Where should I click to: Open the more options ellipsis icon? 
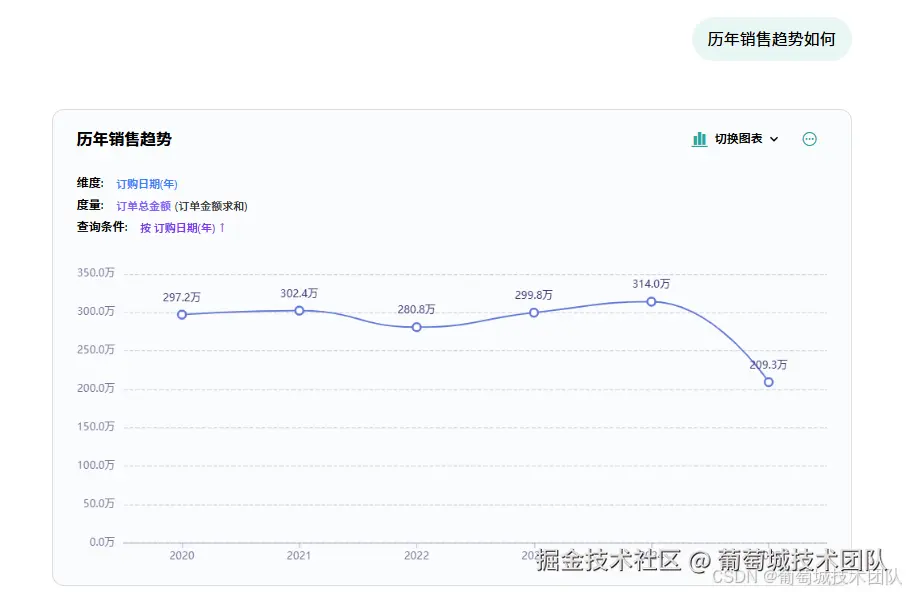[809, 139]
